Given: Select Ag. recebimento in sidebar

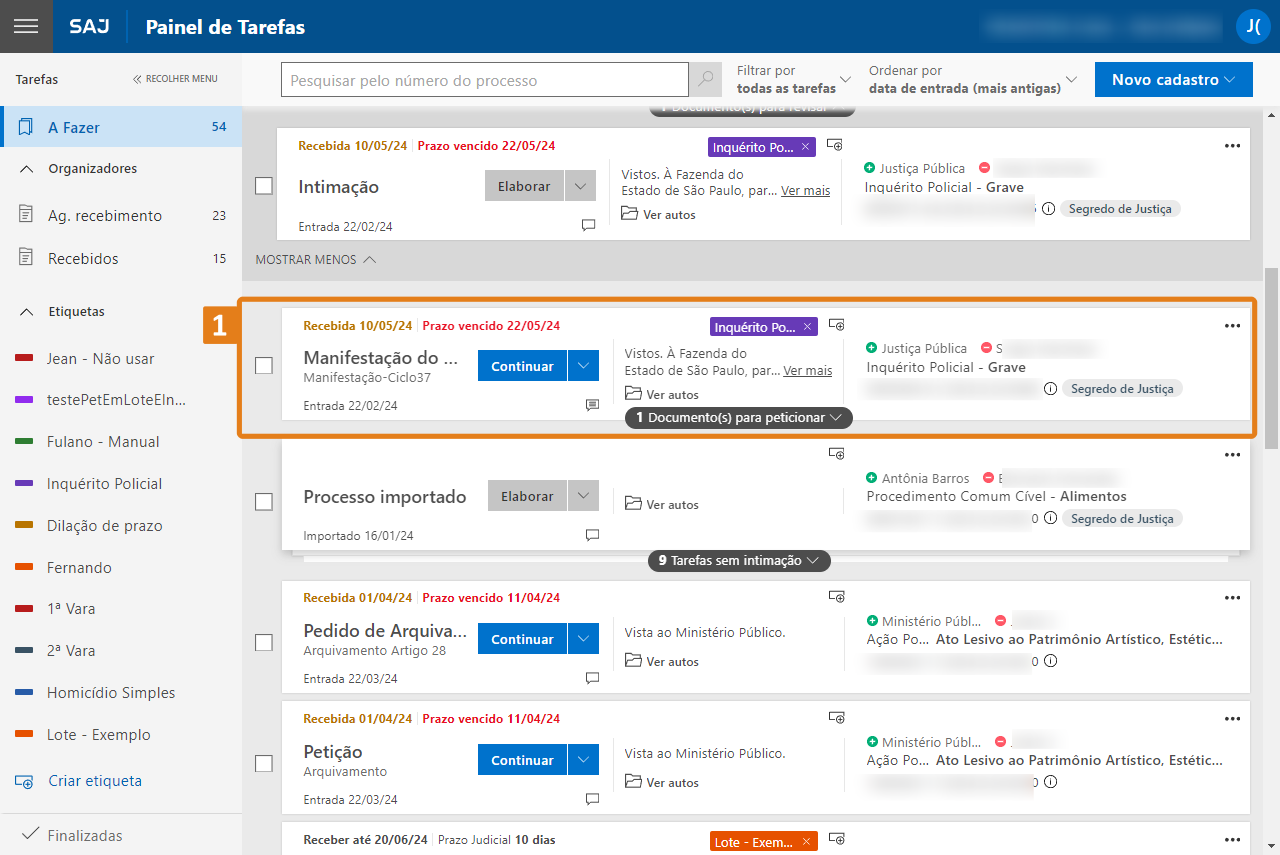Looking at the screenshot, I should point(104,216).
